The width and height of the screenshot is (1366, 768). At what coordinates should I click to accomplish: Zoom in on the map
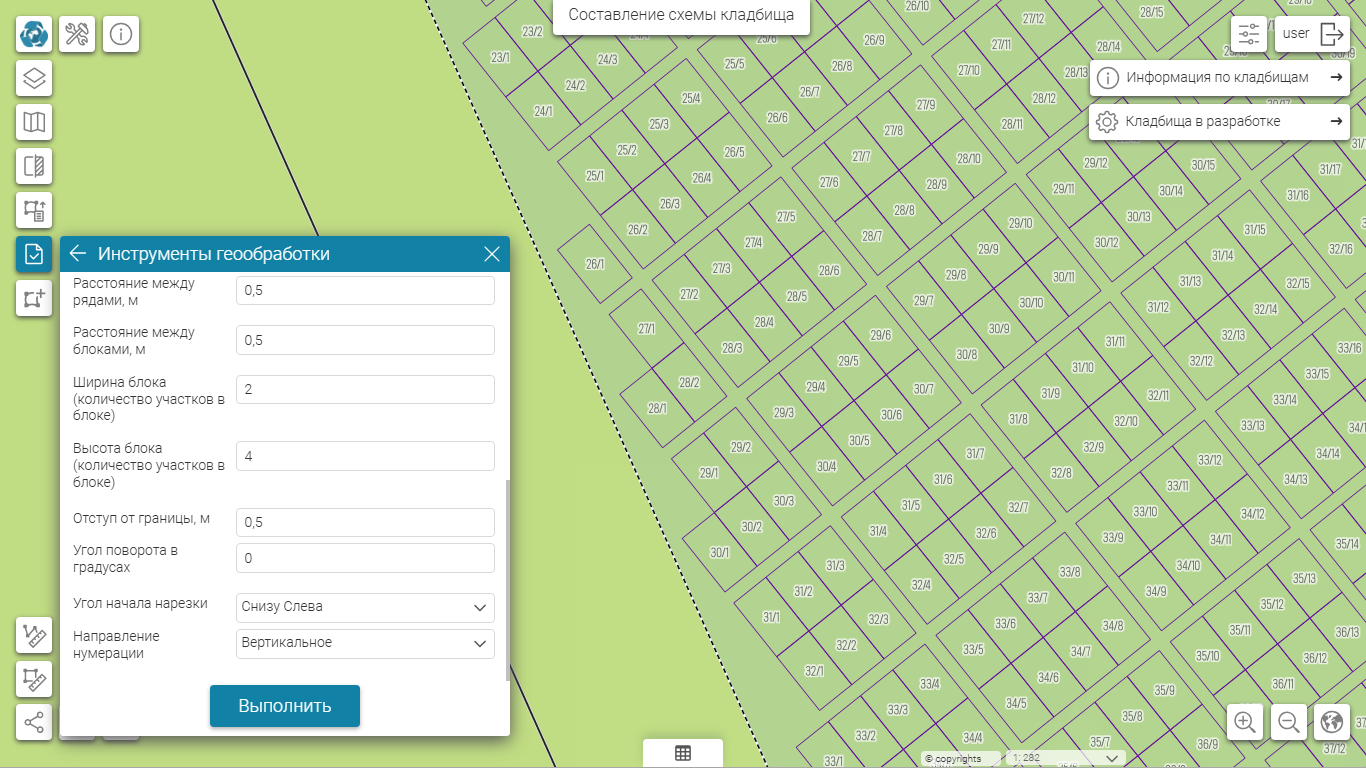pyautogui.click(x=1245, y=722)
